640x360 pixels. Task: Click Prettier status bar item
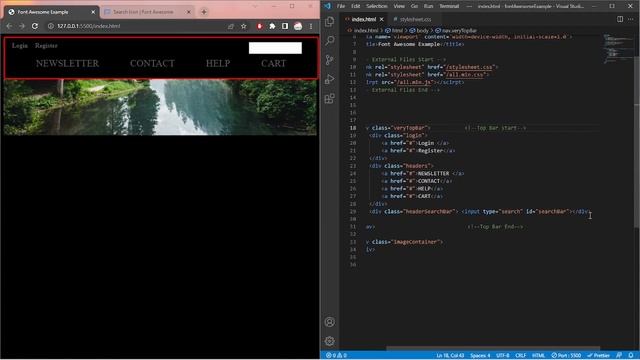(598, 356)
